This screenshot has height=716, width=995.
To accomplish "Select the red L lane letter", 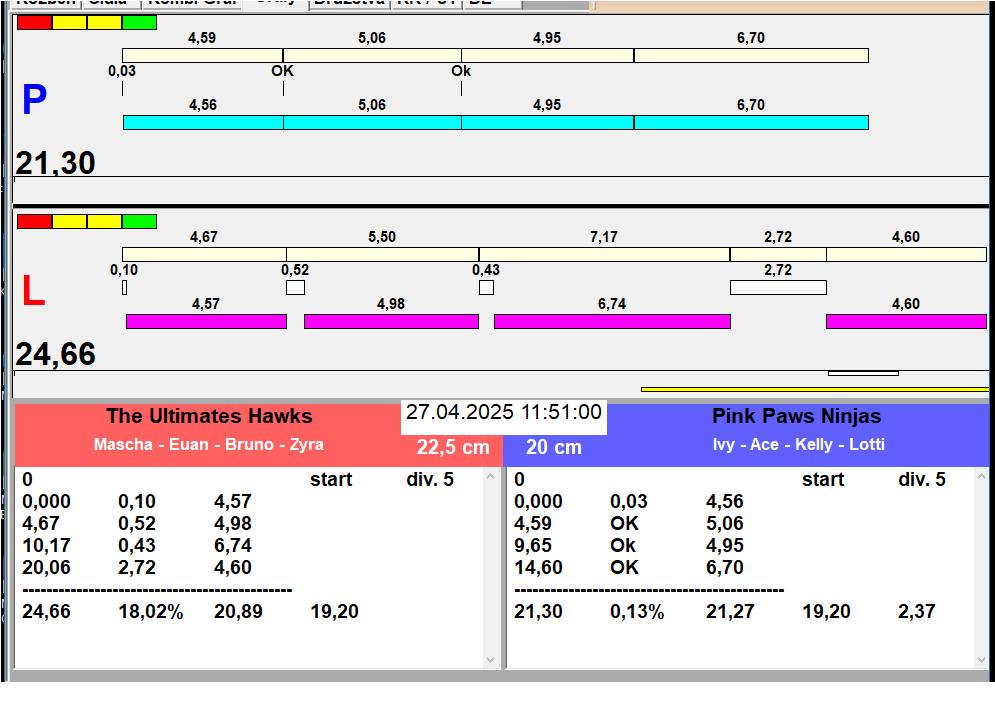I will point(33,292).
